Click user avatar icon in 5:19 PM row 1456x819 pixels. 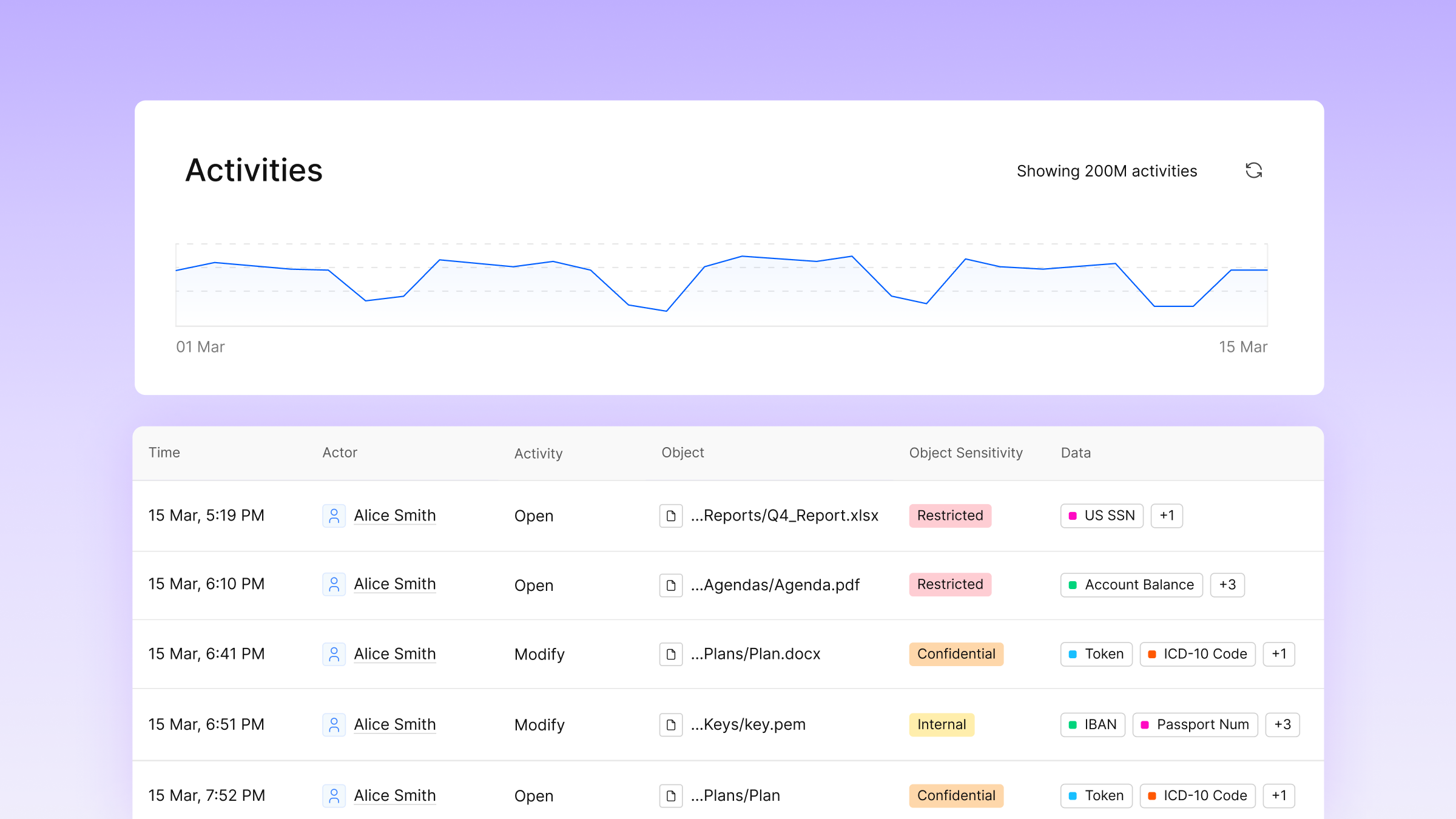point(334,516)
